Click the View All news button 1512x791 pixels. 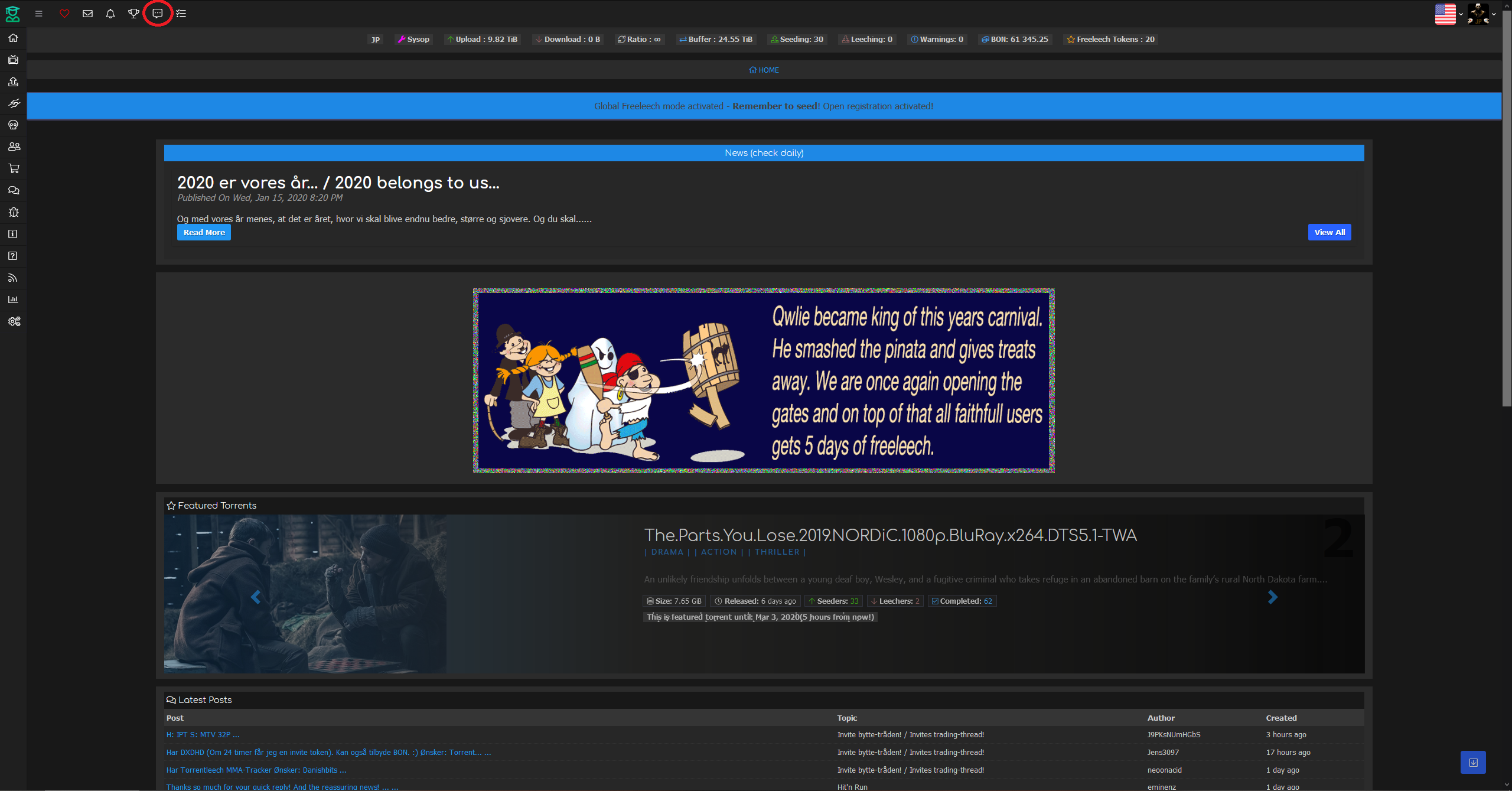1329,232
